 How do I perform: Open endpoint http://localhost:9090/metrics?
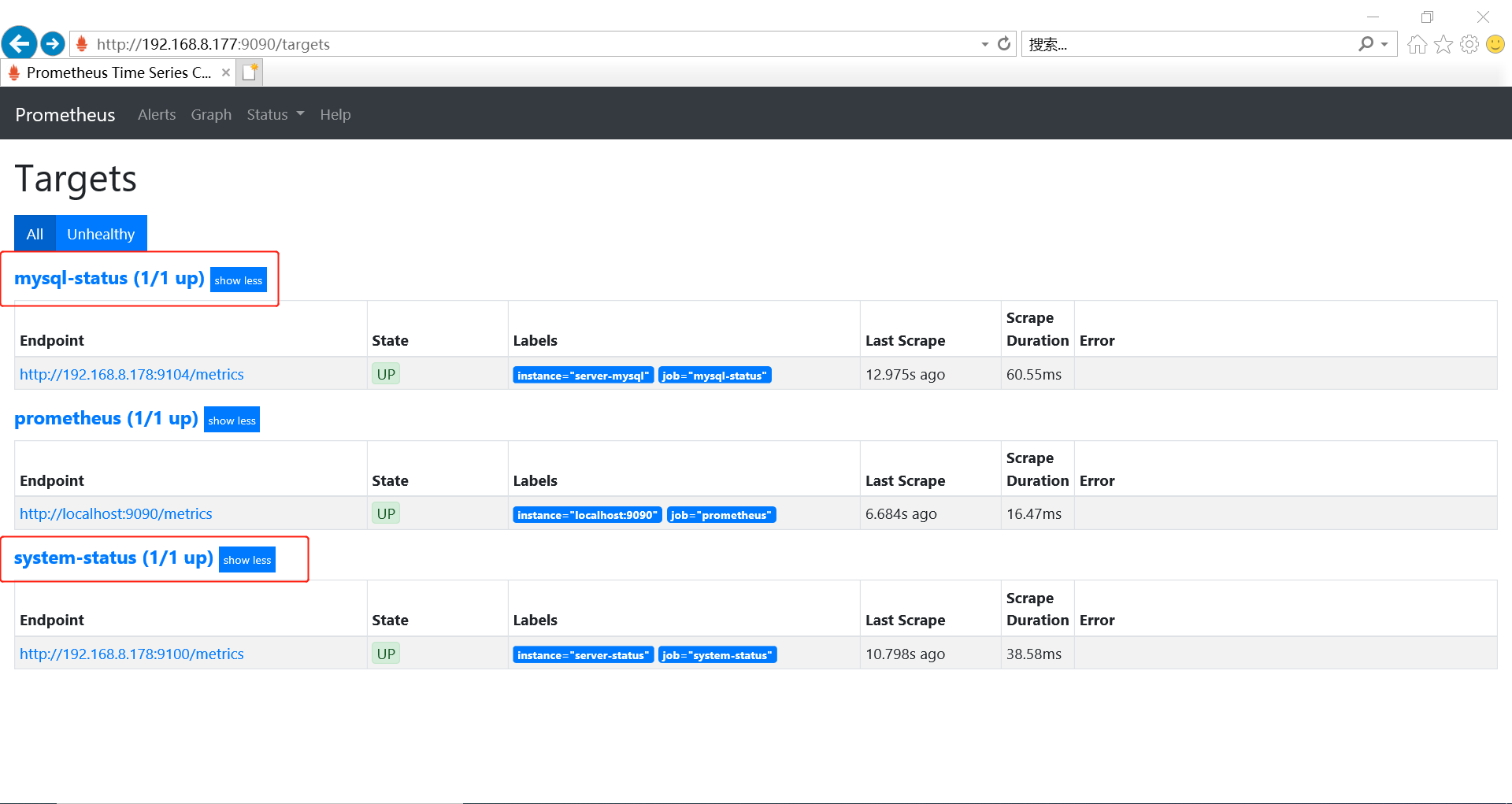pyautogui.click(x=116, y=514)
